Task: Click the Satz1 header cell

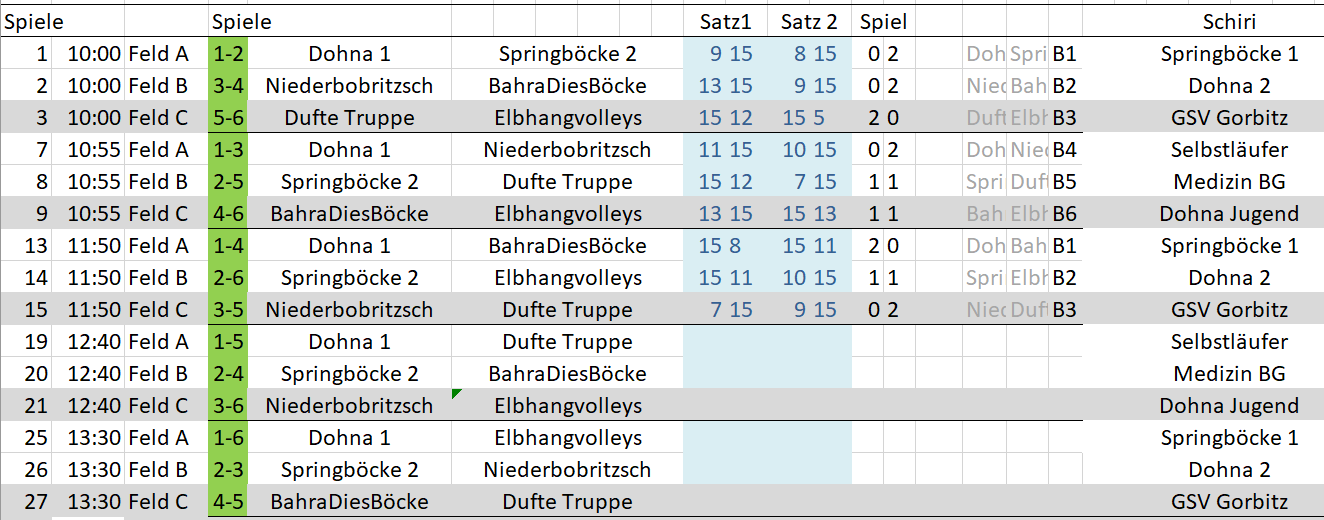Action: tap(725, 21)
